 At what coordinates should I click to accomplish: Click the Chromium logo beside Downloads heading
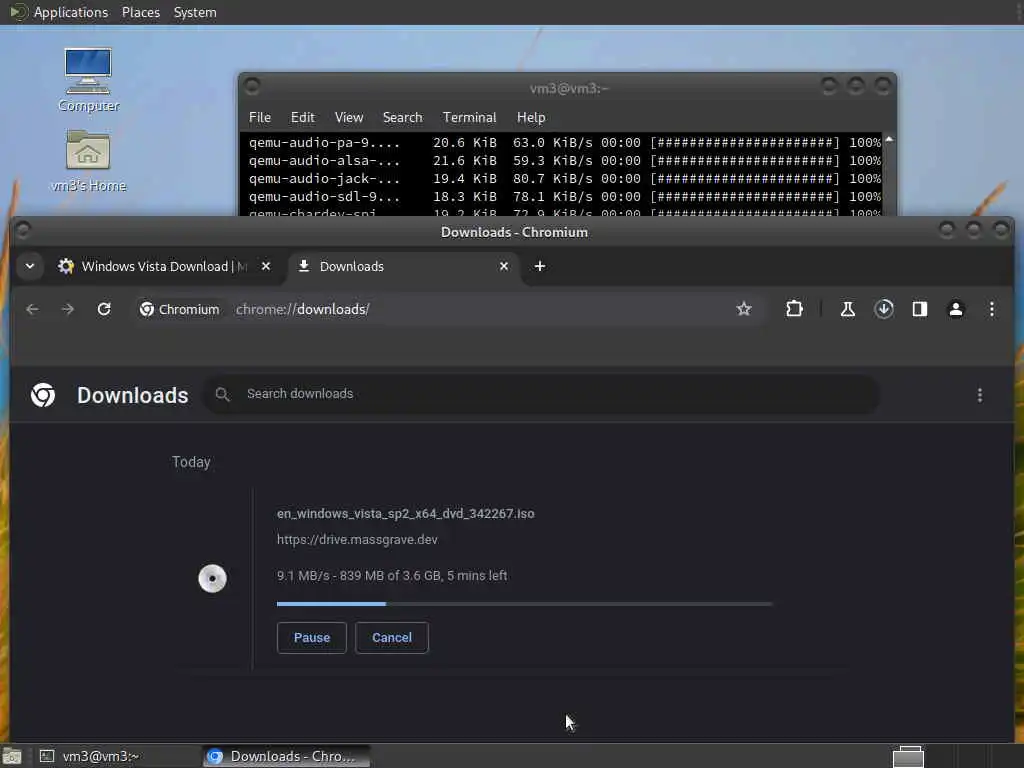point(43,395)
